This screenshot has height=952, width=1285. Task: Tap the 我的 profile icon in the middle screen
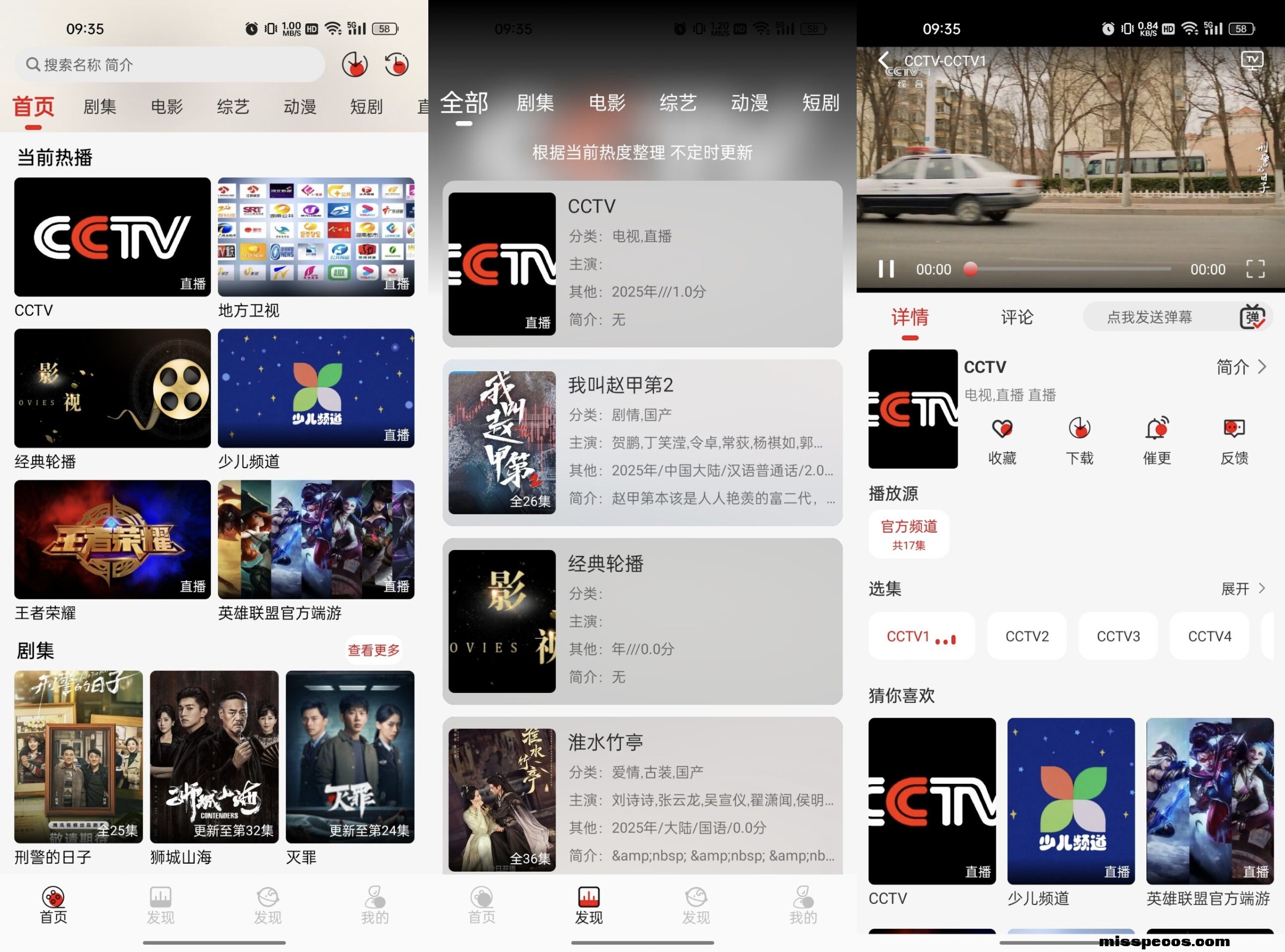[803, 896]
